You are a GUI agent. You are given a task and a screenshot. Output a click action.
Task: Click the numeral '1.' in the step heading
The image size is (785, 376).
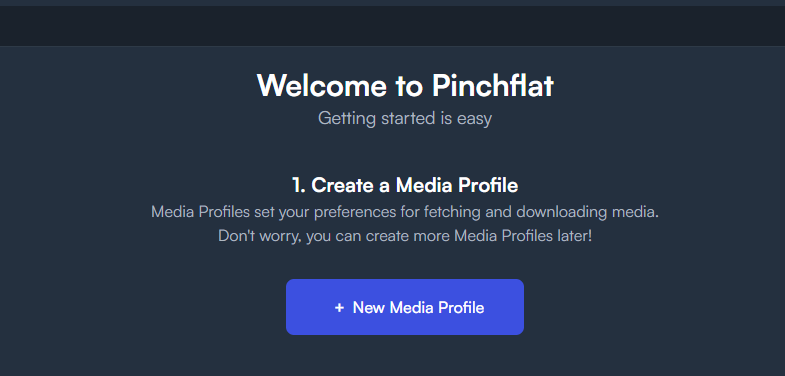[x=299, y=185]
